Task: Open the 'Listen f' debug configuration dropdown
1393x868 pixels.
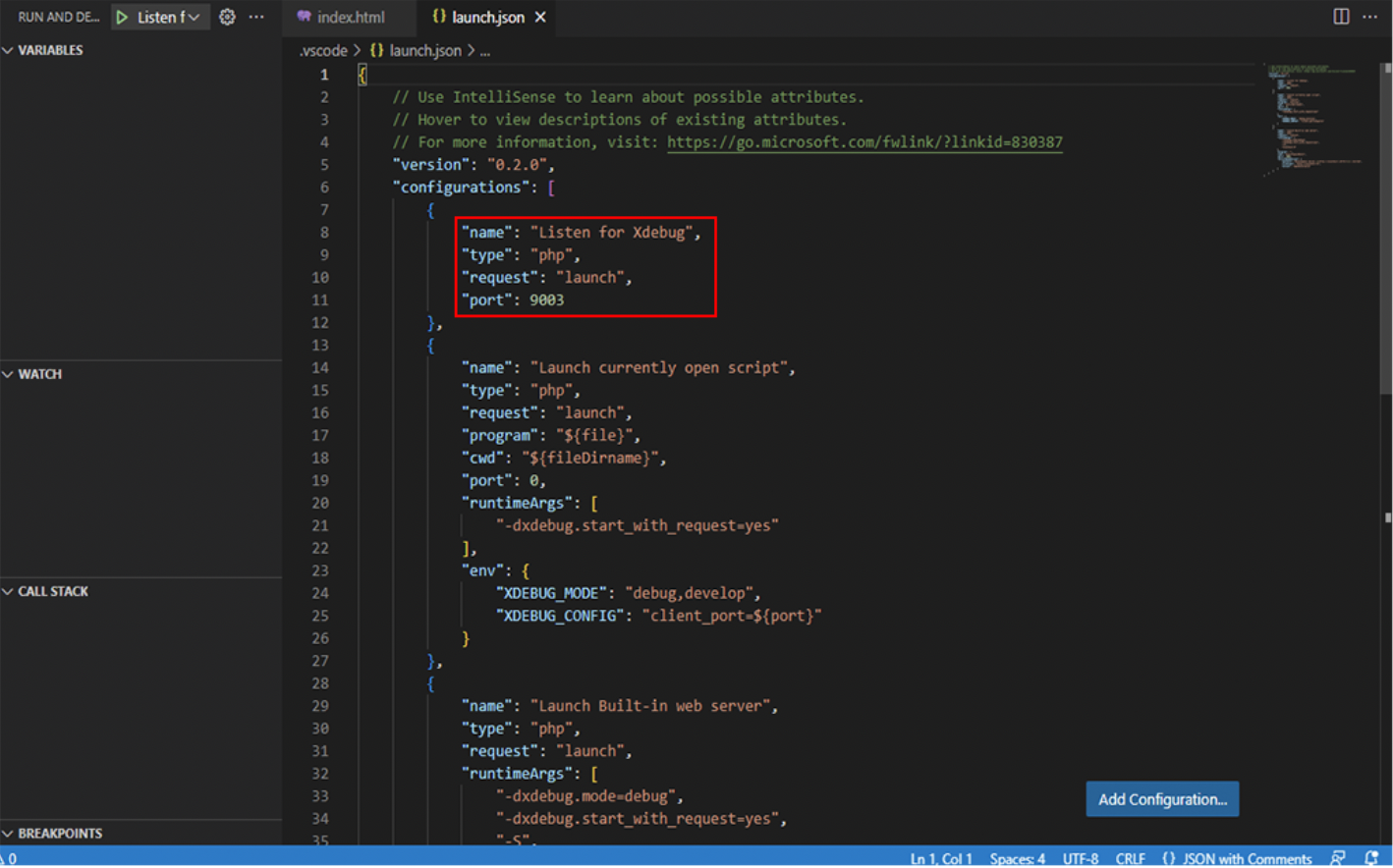Action: [x=168, y=17]
